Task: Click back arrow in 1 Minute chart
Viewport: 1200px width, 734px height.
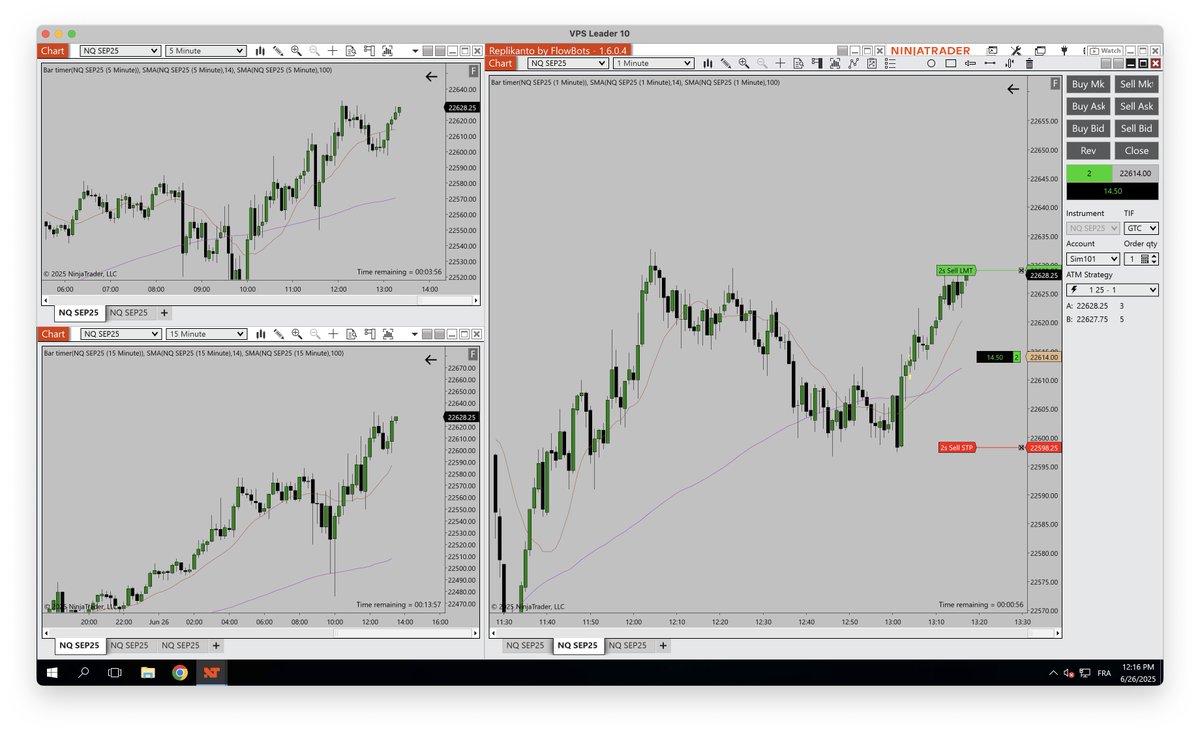Action: click(1013, 89)
